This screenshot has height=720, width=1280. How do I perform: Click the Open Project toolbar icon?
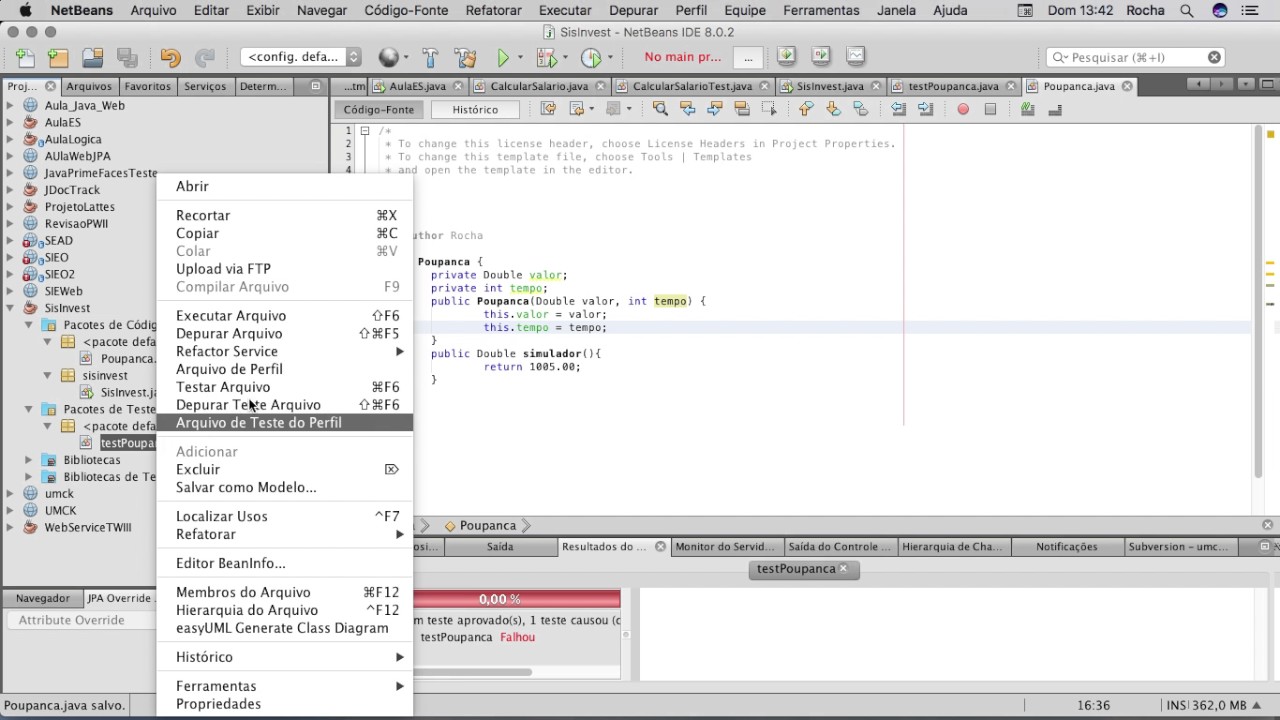pyautogui.click(x=93, y=57)
